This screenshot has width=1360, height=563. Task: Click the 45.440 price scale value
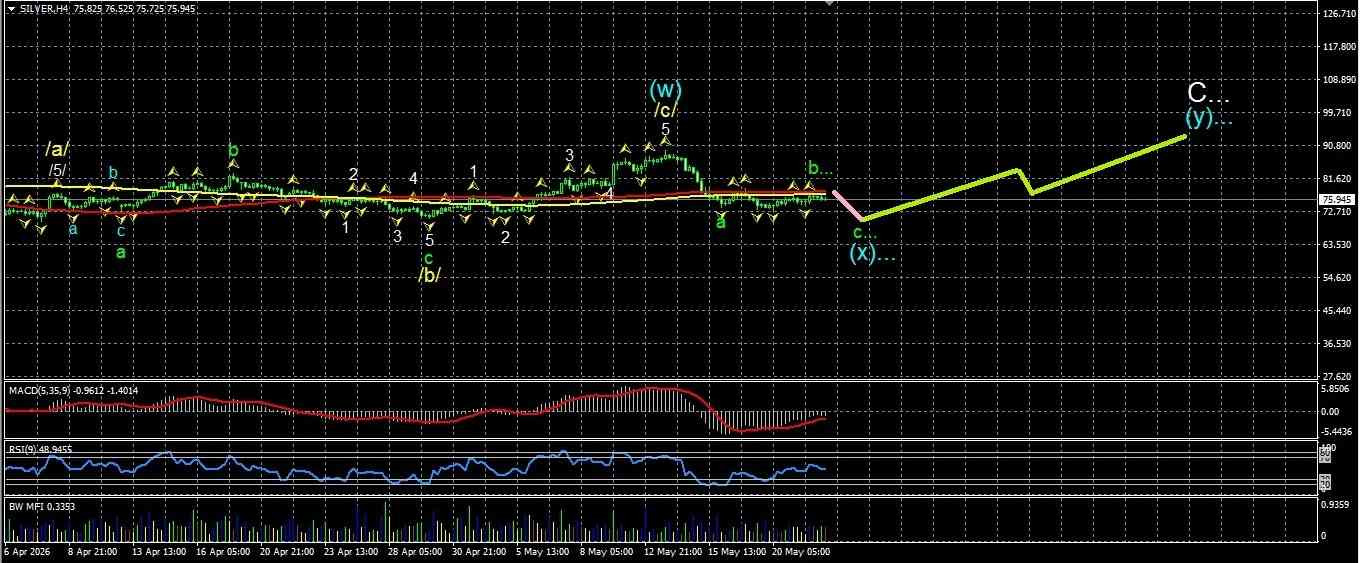pyautogui.click(x=1338, y=311)
